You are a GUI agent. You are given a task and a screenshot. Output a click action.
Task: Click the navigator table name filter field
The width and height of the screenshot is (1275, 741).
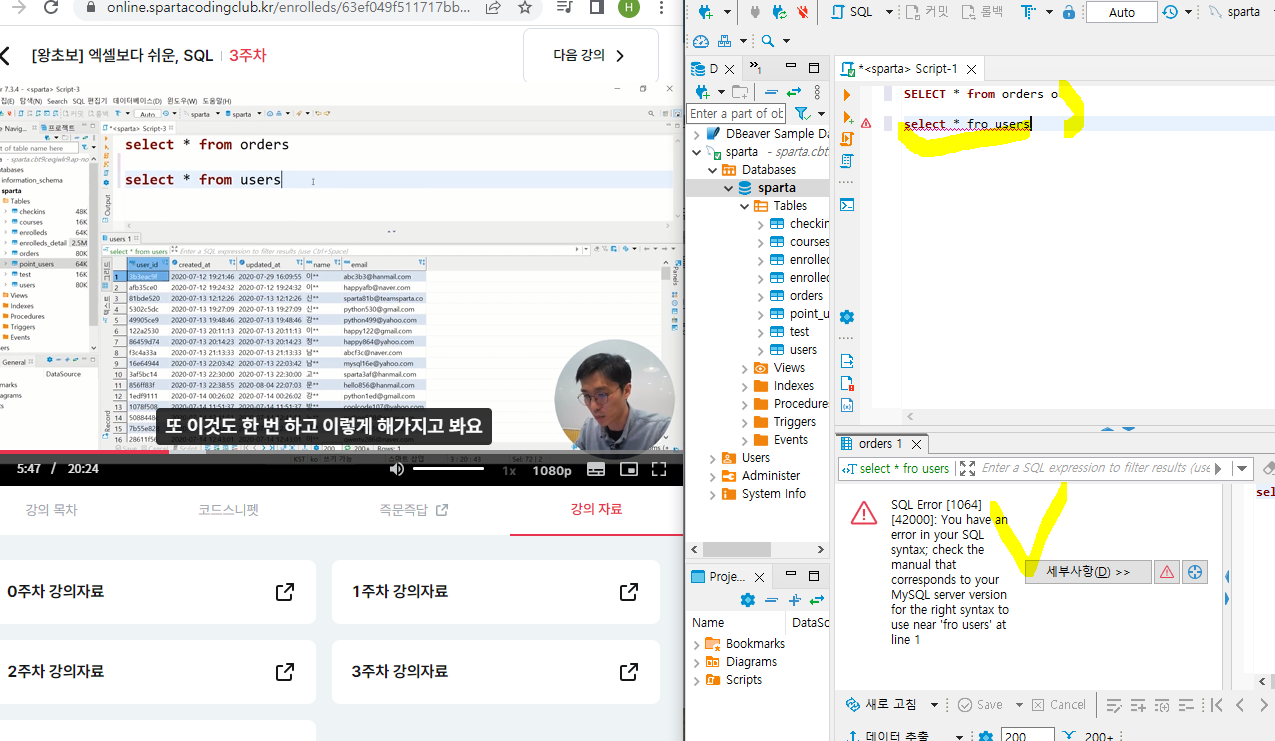coord(737,114)
